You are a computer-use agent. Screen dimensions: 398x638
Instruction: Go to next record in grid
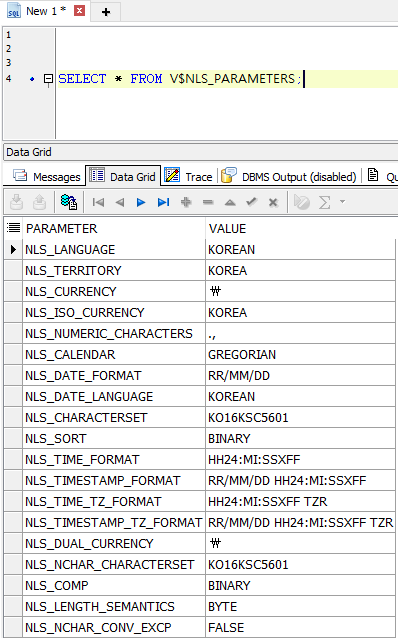141,202
